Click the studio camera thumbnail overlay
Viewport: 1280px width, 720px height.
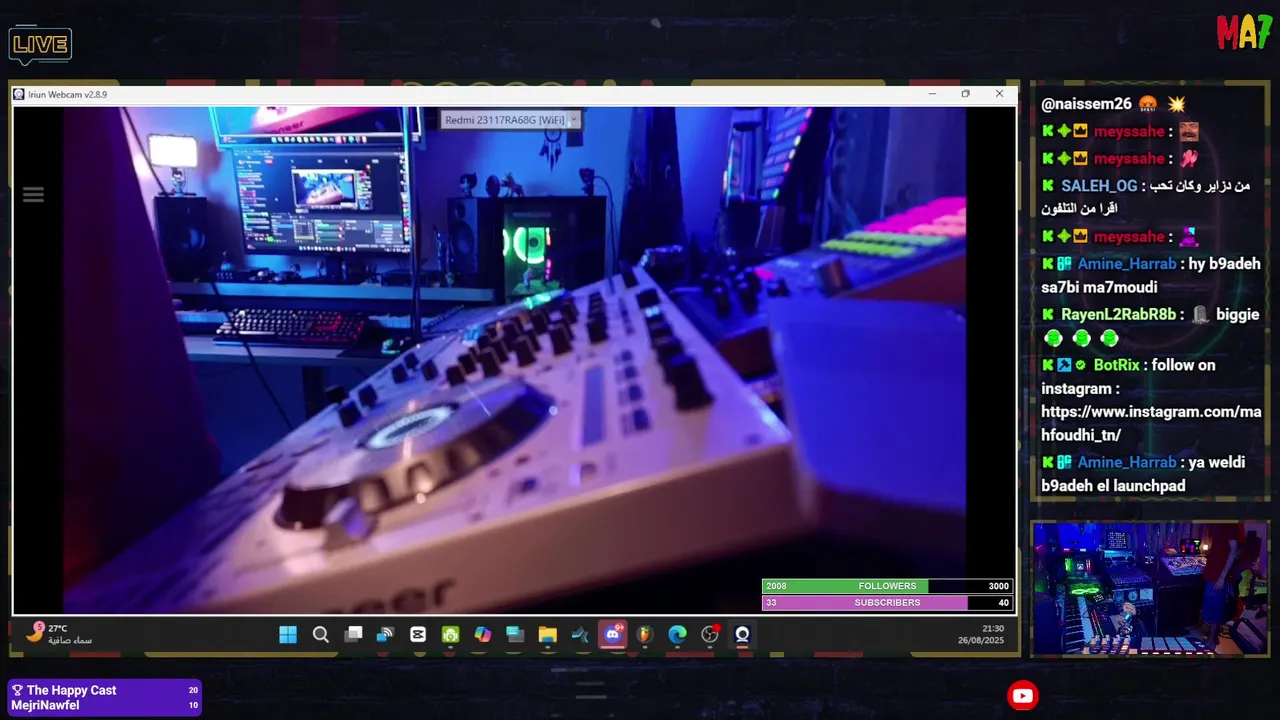pos(1150,588)
